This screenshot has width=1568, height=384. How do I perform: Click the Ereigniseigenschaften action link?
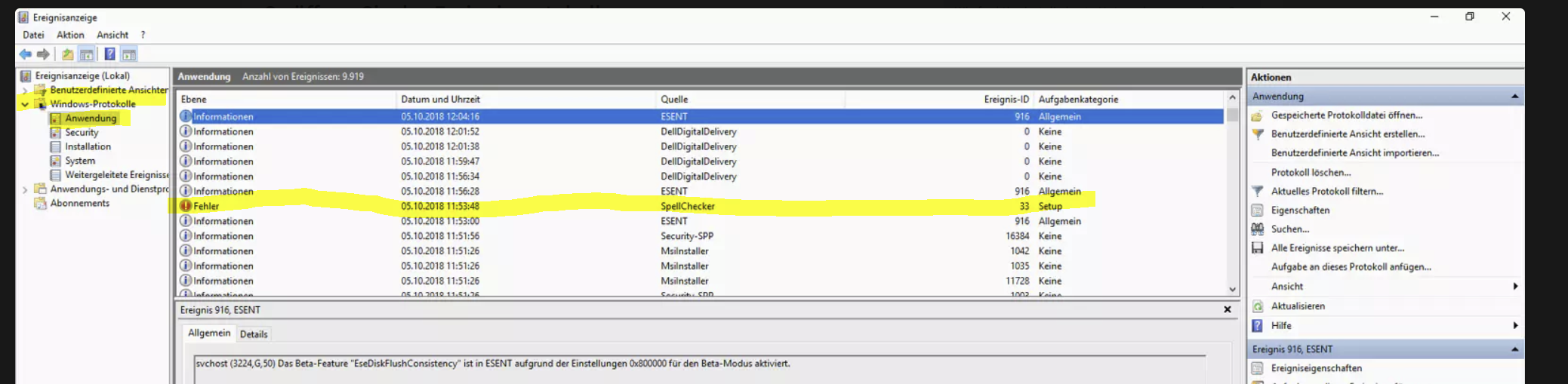(x=1317, y=368)
